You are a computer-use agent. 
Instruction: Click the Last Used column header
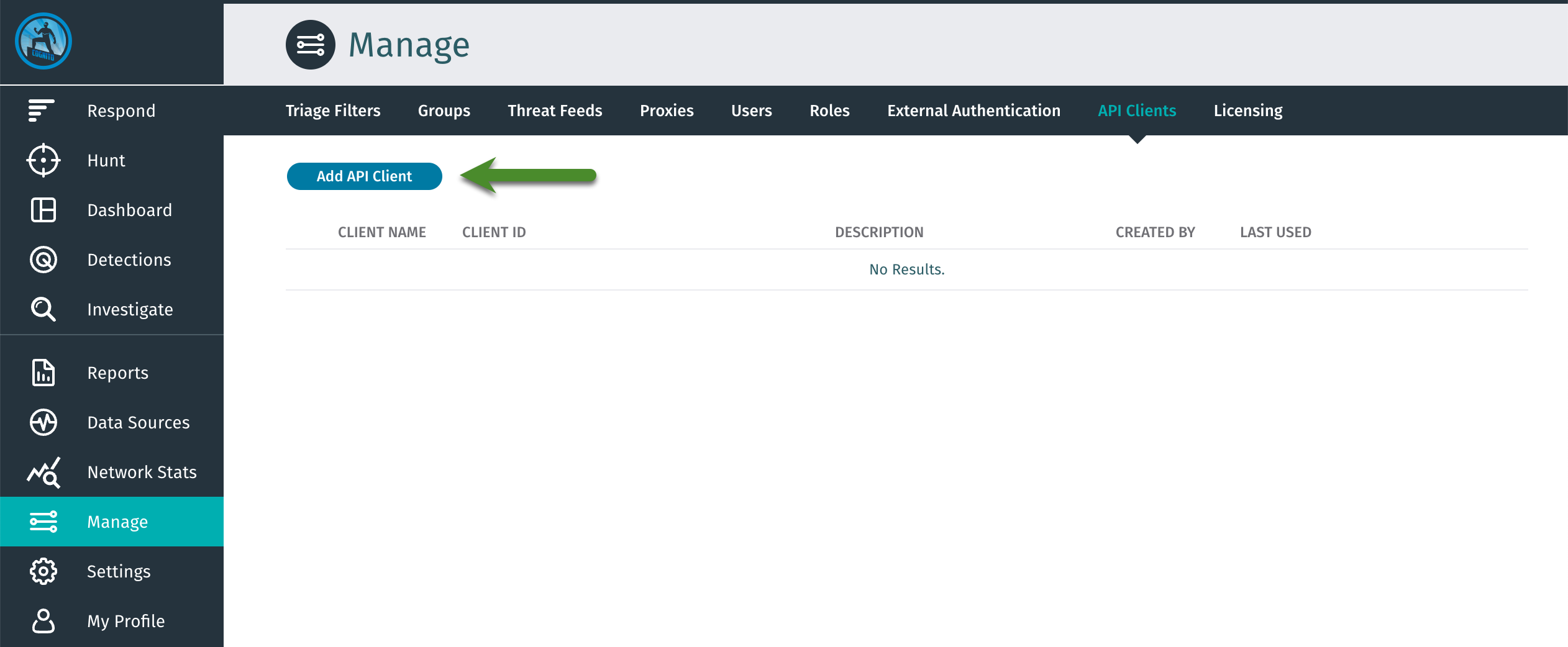pyautogui.click(x=1275, y=232)
